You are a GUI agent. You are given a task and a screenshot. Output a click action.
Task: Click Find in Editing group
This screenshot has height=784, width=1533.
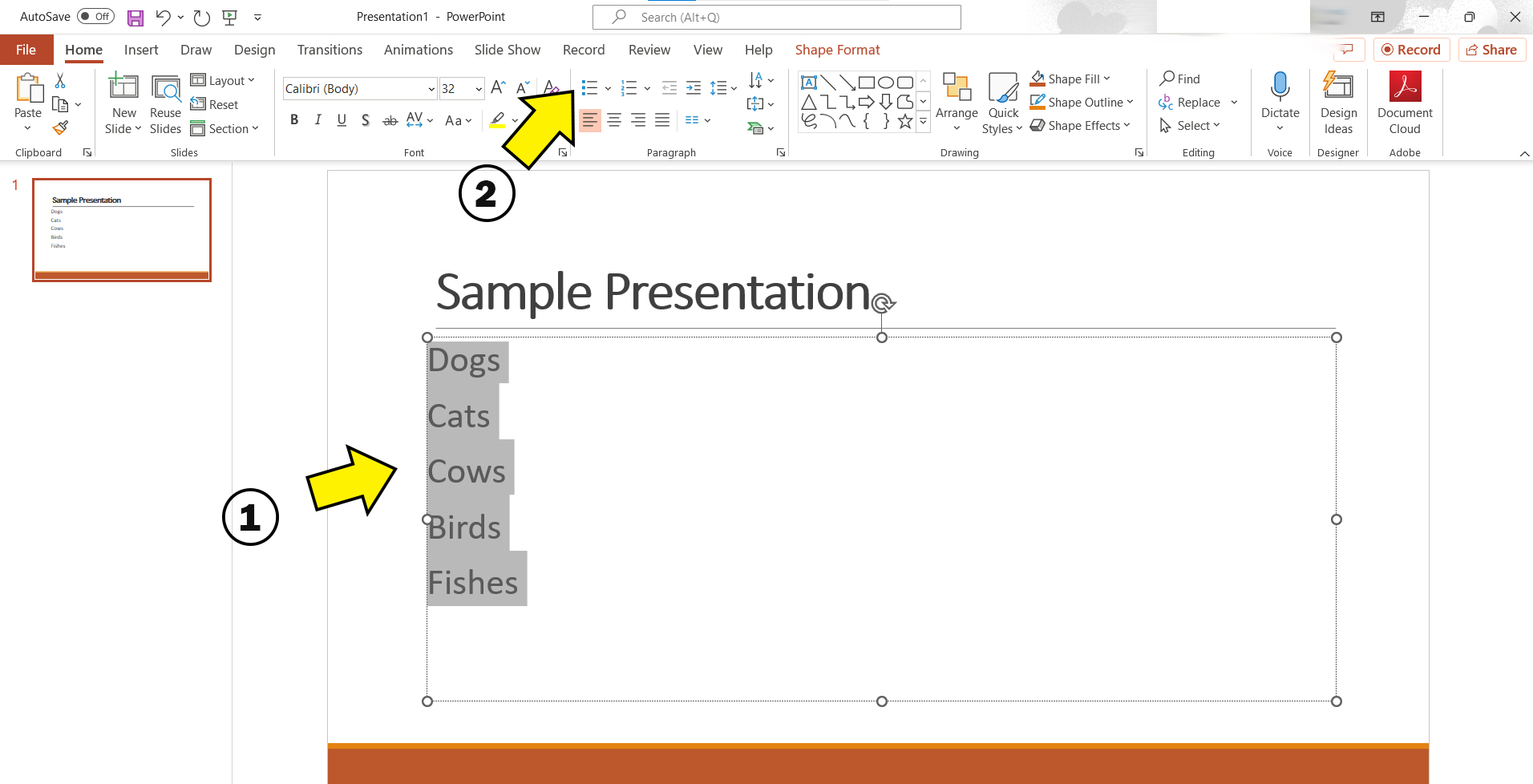(1180, 79)
